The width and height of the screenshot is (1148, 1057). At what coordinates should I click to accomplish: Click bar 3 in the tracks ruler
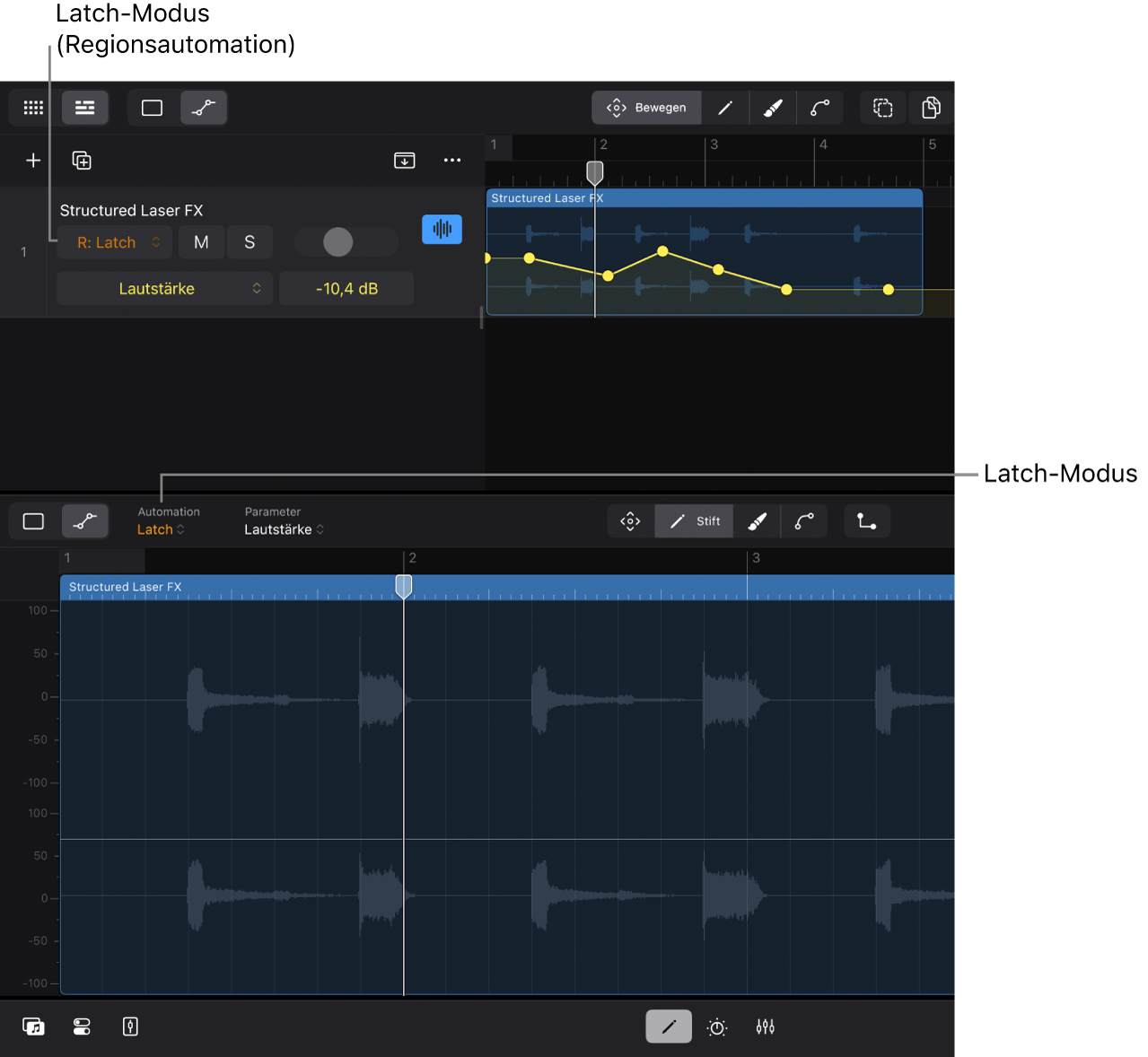click(714, 144)
